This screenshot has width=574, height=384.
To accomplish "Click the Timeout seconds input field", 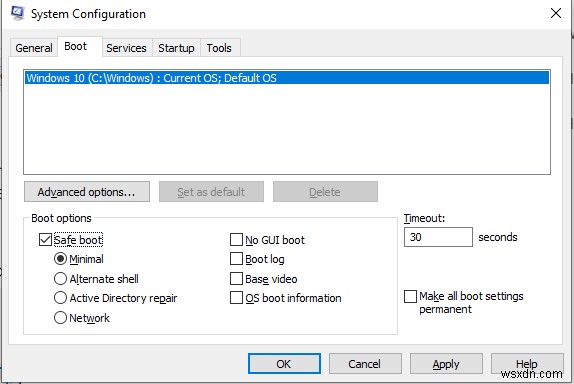I will coord(438,237).
